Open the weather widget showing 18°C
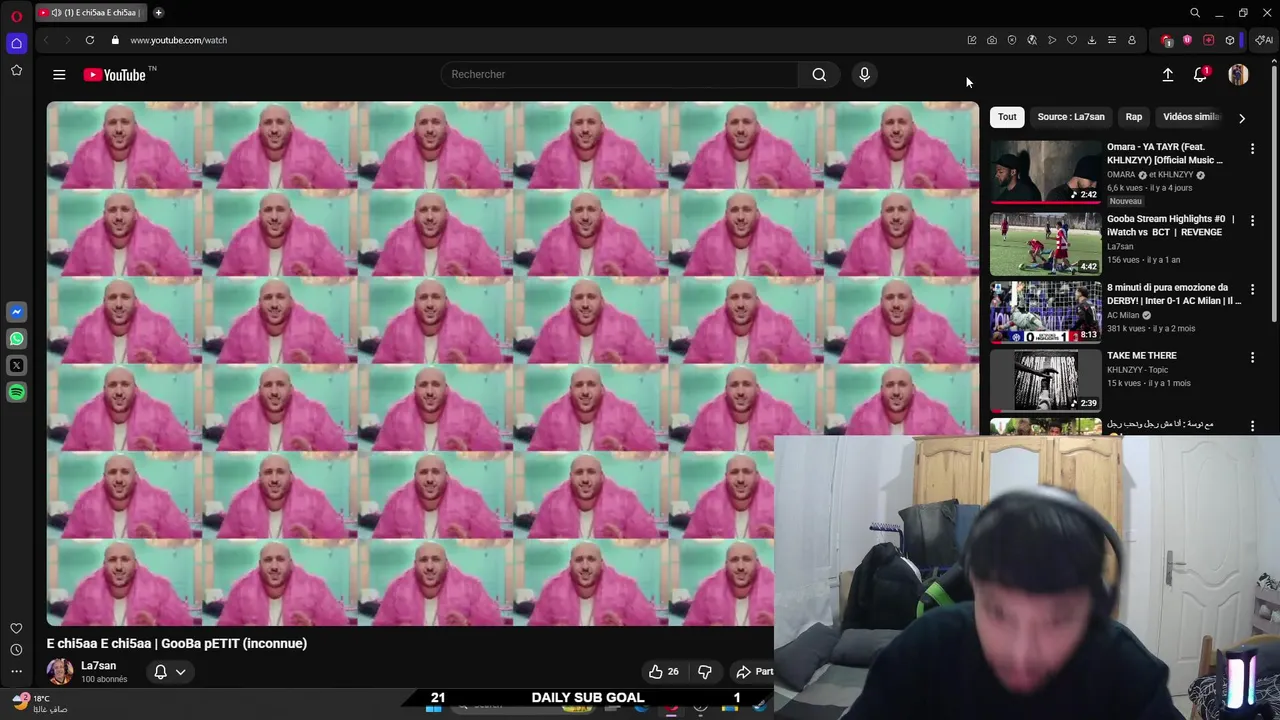 pyautogui.click(x=40, y=703)
